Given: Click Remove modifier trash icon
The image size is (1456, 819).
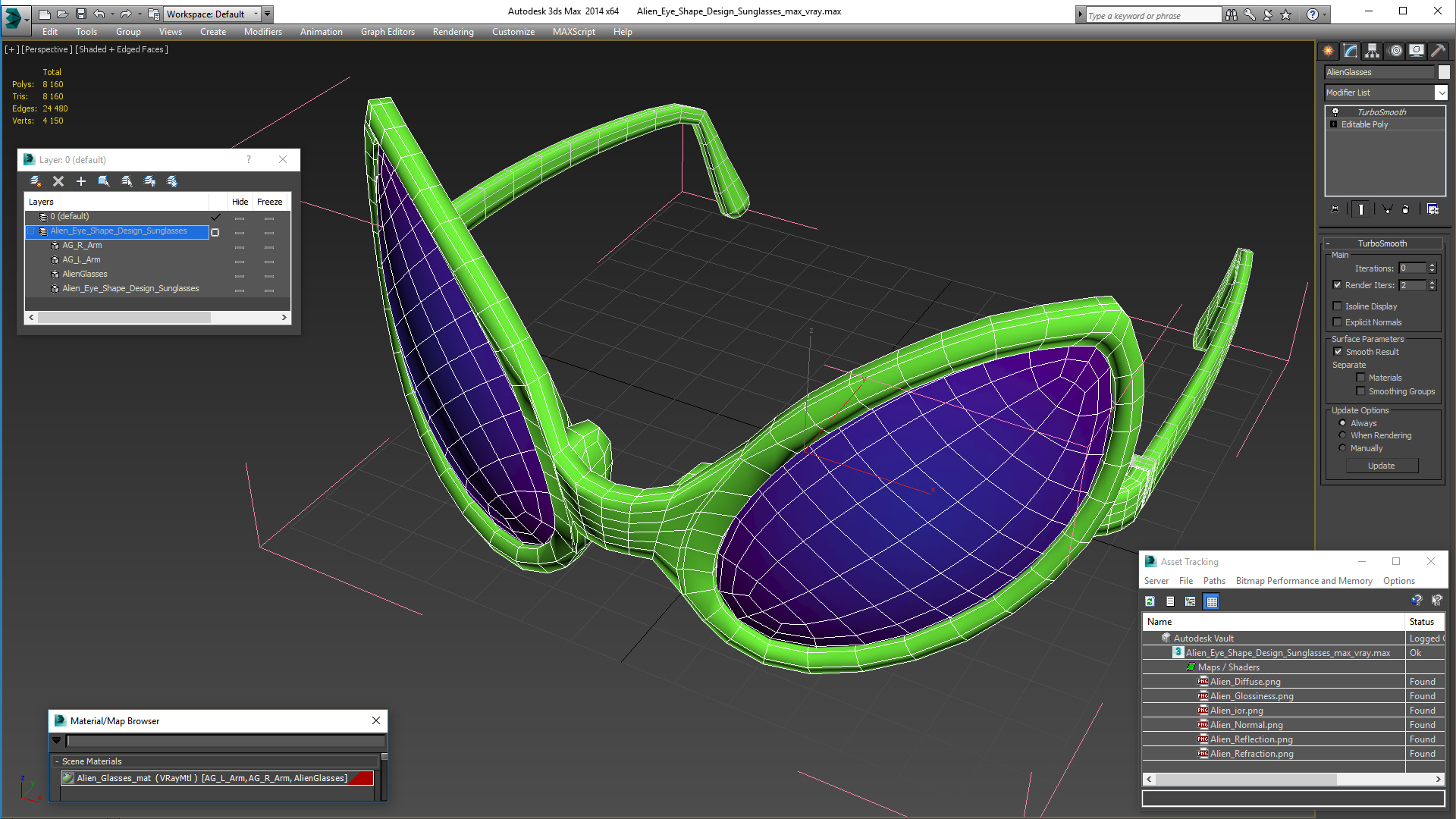Looking at the screenshot, I should (x=1405, y=209).
